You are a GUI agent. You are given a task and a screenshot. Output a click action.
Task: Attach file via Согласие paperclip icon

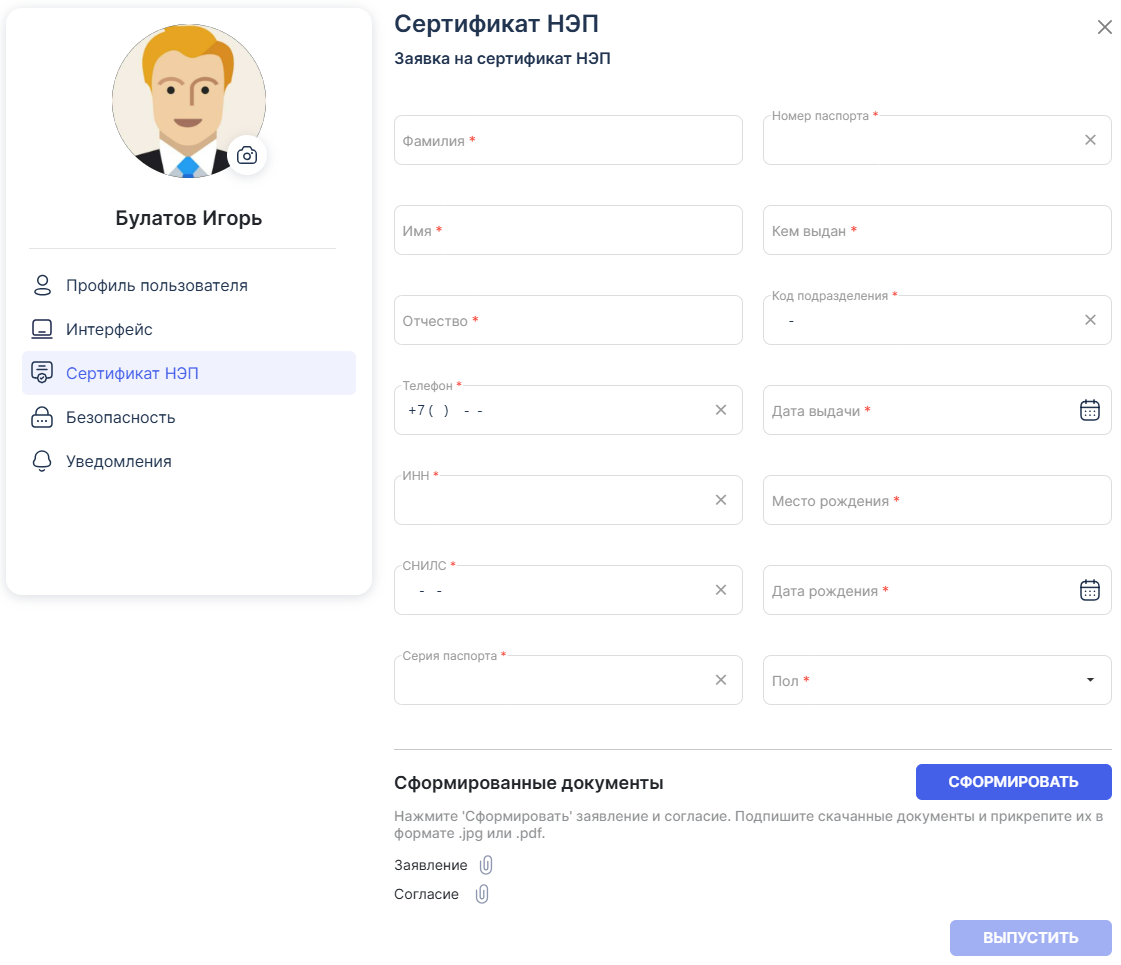click(x=482, y=894)
